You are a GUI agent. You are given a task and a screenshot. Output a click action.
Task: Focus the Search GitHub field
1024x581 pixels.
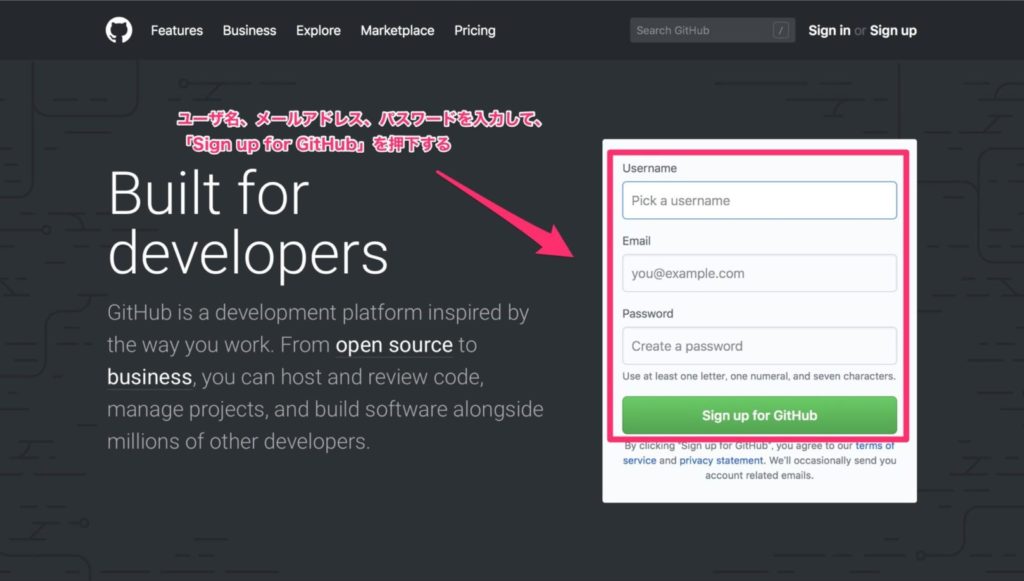click(712, 30)
